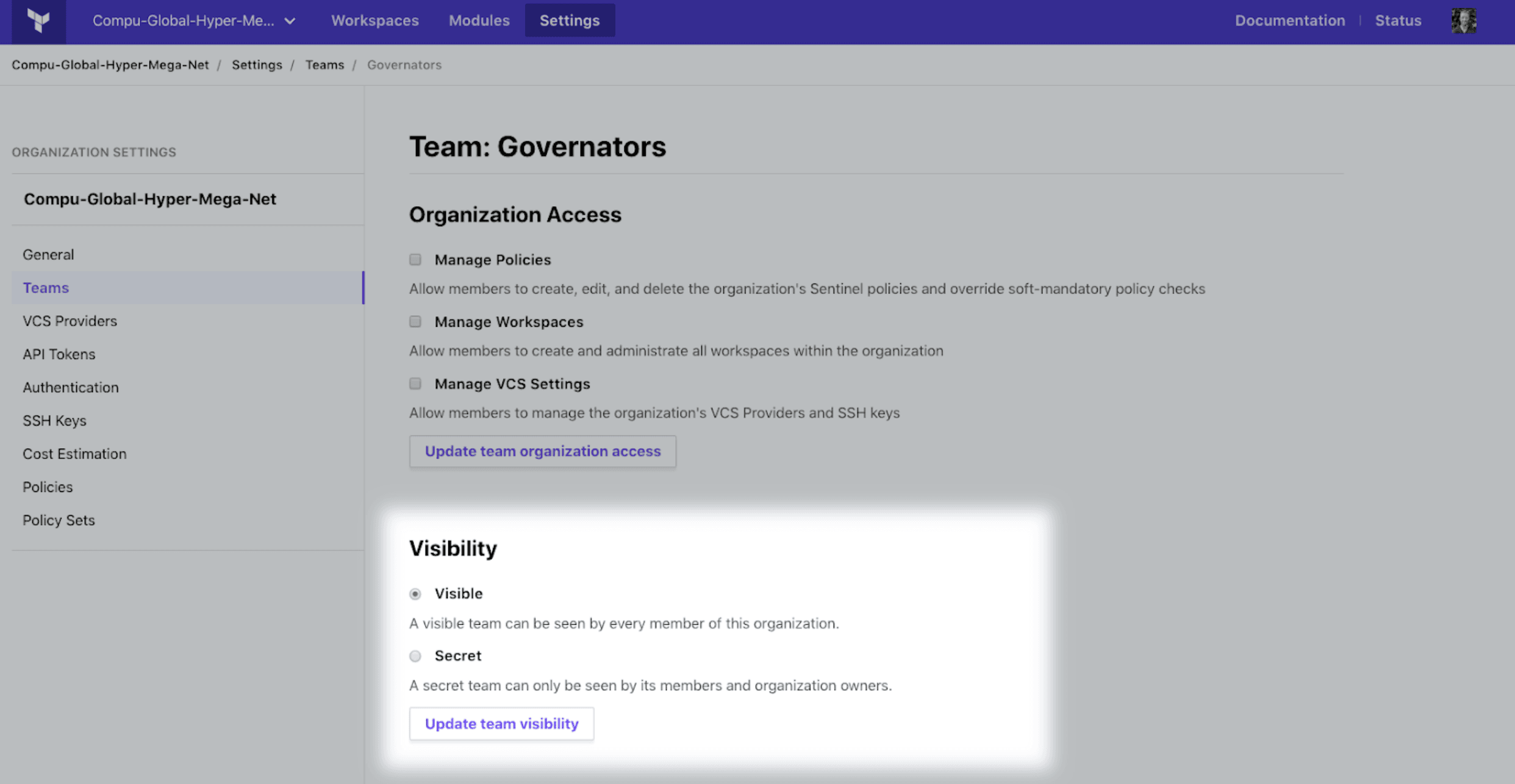Select the Secret visibility option
The width and height of the screenshot is (1515, 784).
pos(415,656)
